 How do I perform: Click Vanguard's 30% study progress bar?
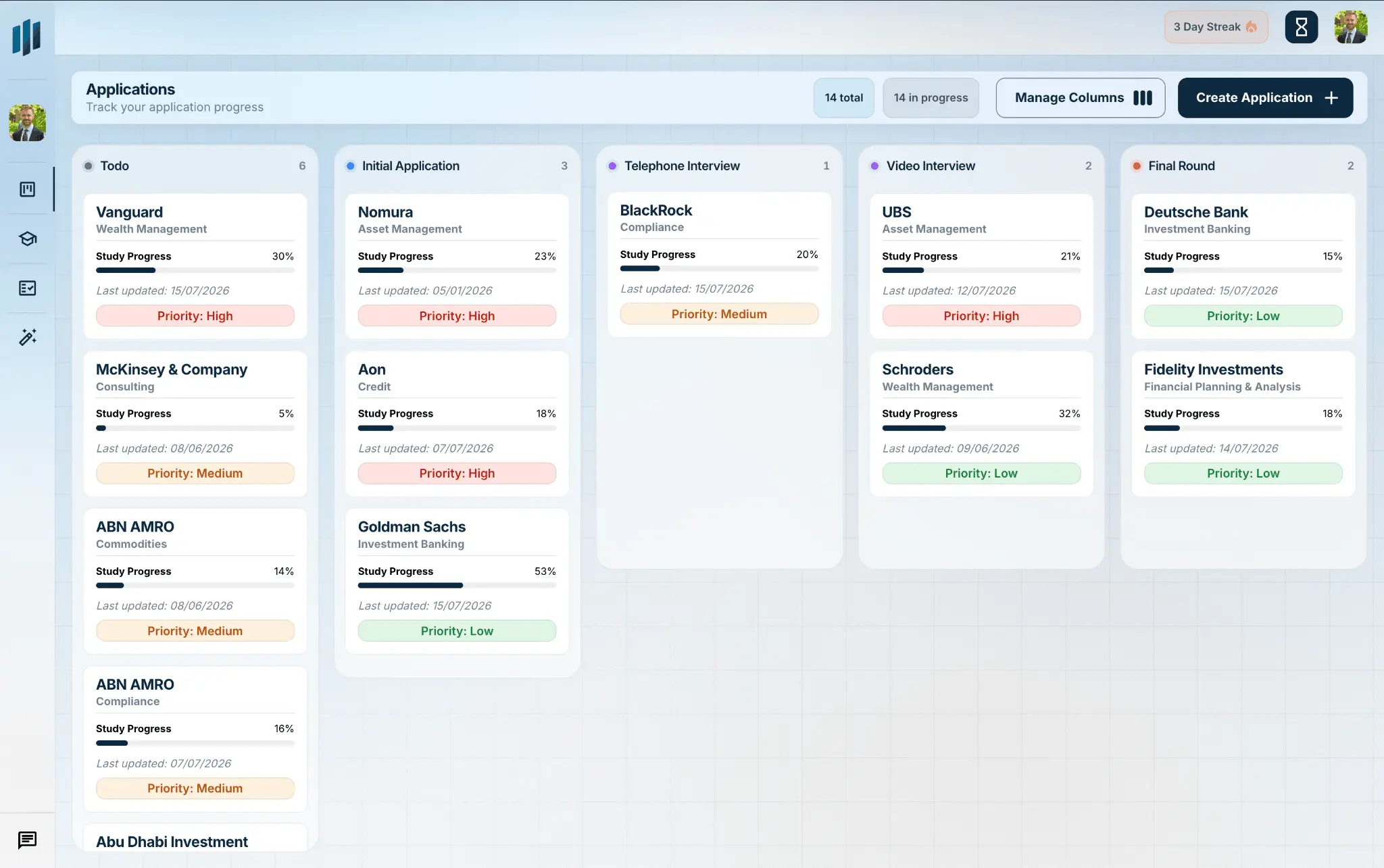[x=195, y=270]
